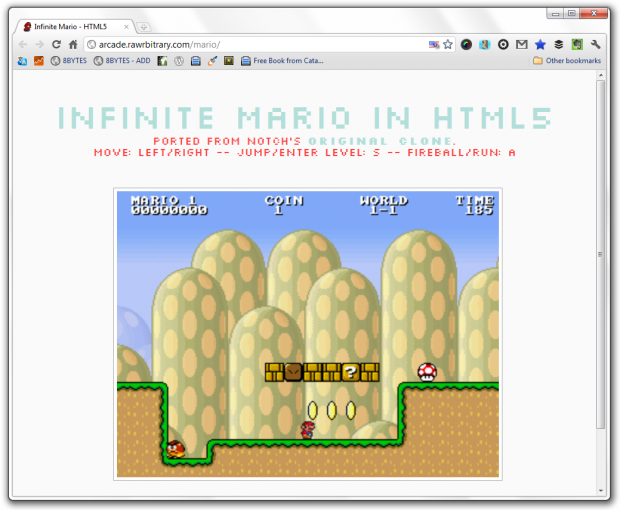620x510 pixels.
Task: Click the Mario character sprite
Action: 308,430
